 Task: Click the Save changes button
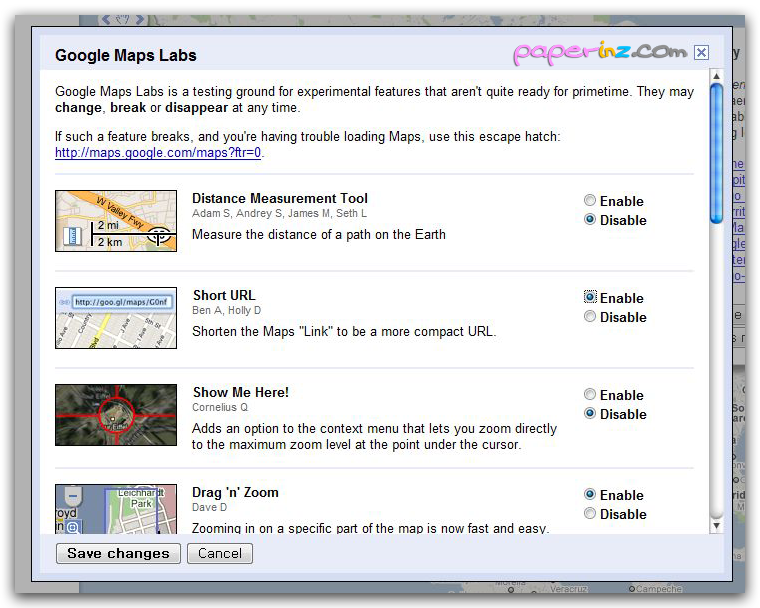click(x=118, y=553)
